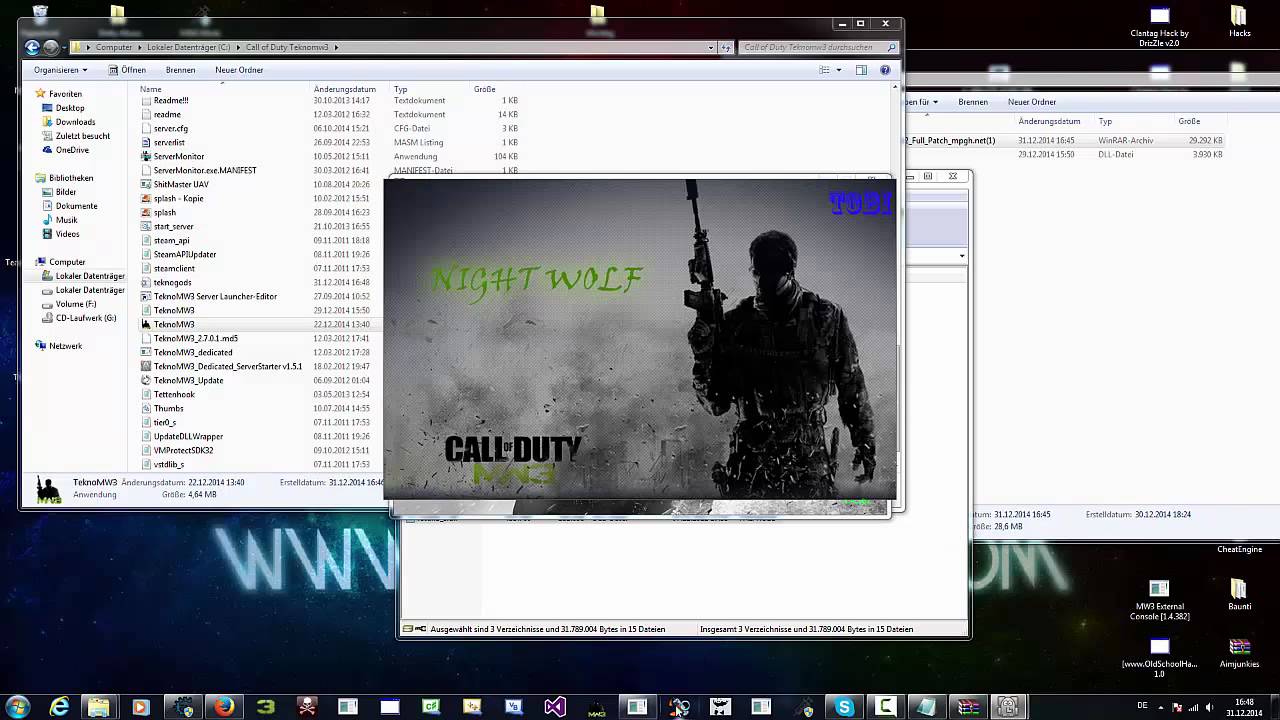1280x720 pixels.
Task: Select the Baunti desktop folder
Action: (x=1239, y=594)
